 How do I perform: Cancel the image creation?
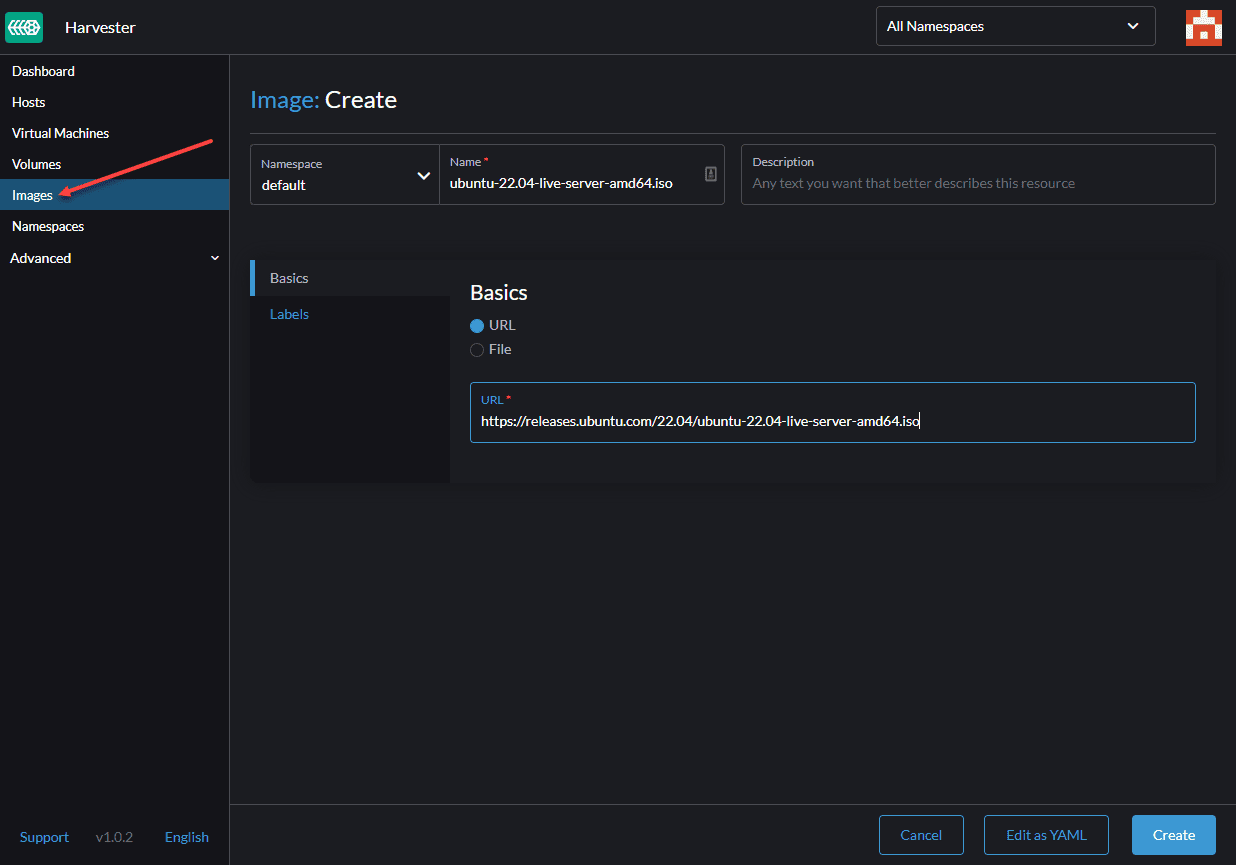click(x=920, y=835)
